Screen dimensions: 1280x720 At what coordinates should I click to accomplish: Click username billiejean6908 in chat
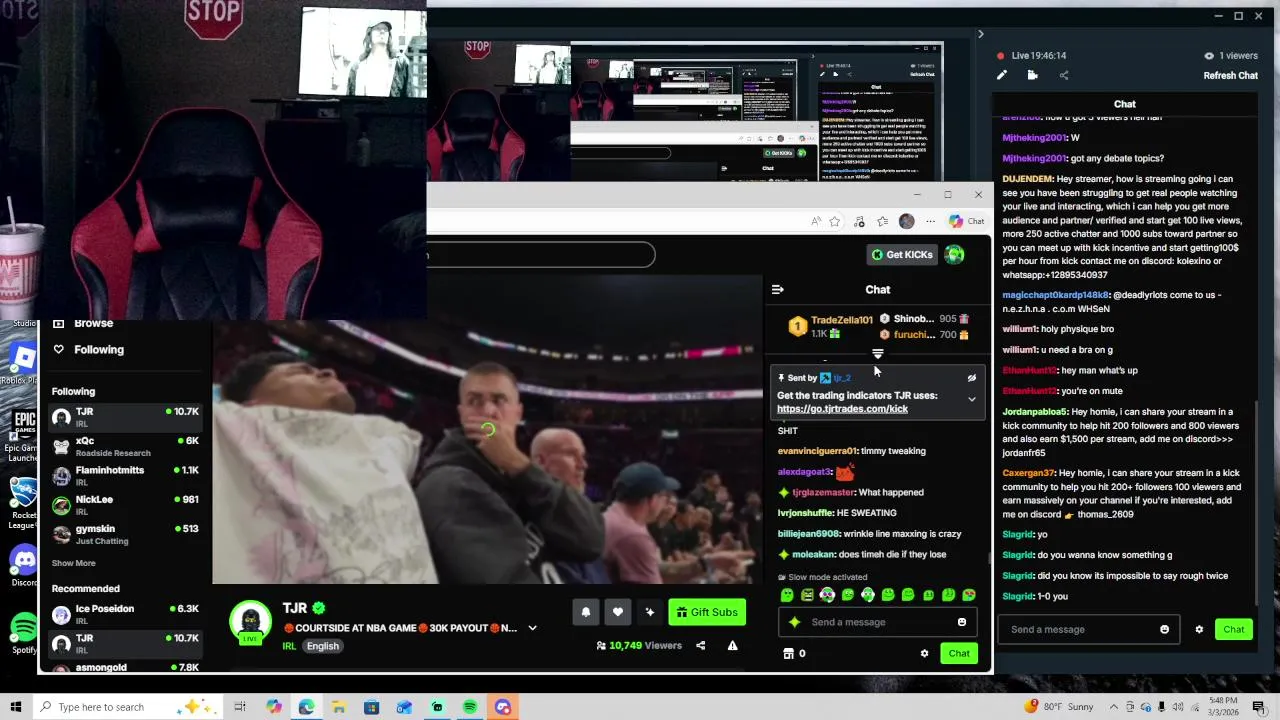pyautogui.click(x=808, y=534)
